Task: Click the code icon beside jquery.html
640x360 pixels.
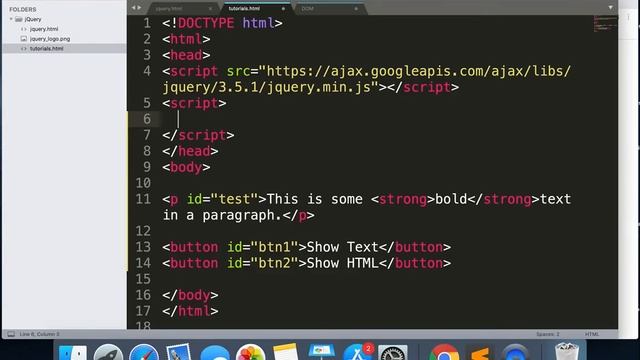Action: [x=24, y=29]
